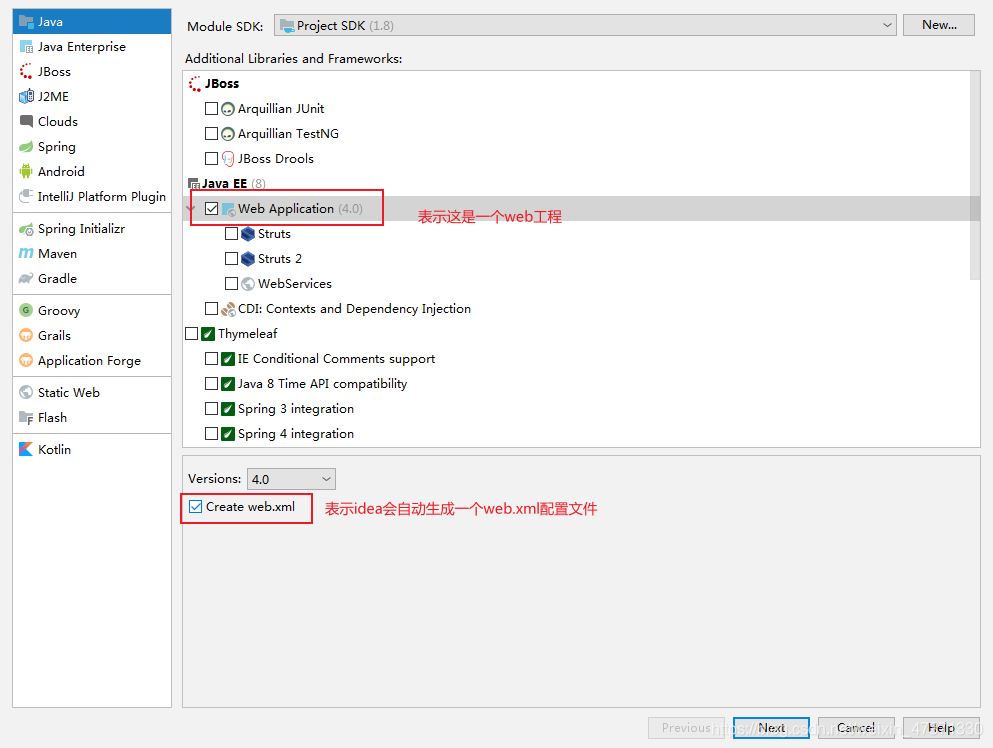Click the Thymeleaf green leaf icon
The height and width of the screenshot is (748, 993).
tap(208, 334)
